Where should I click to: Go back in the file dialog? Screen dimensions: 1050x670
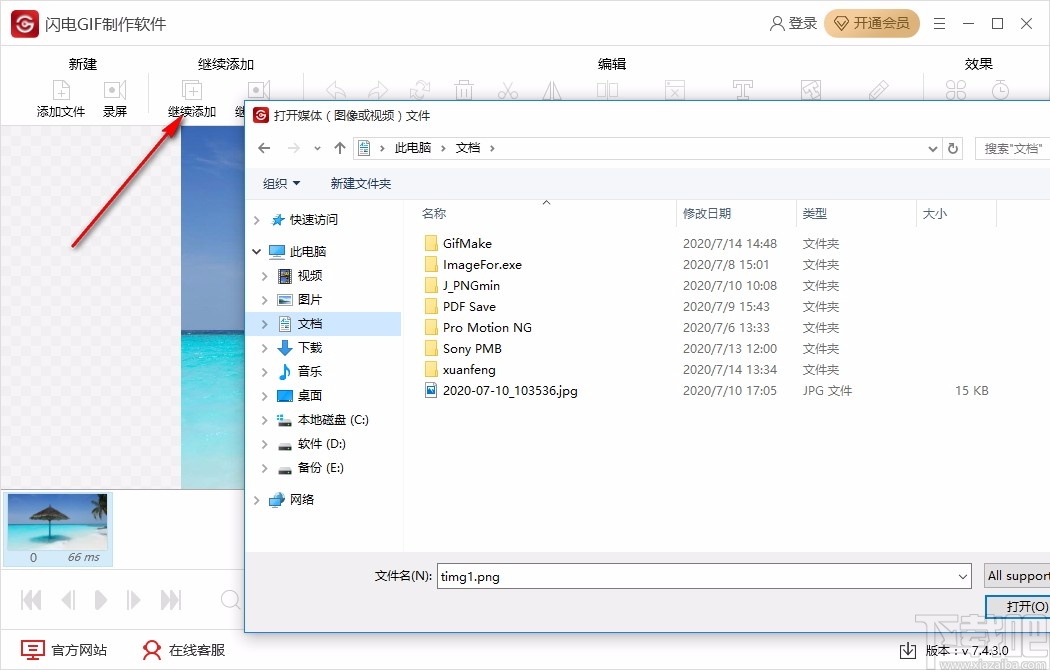click(265, 148)
